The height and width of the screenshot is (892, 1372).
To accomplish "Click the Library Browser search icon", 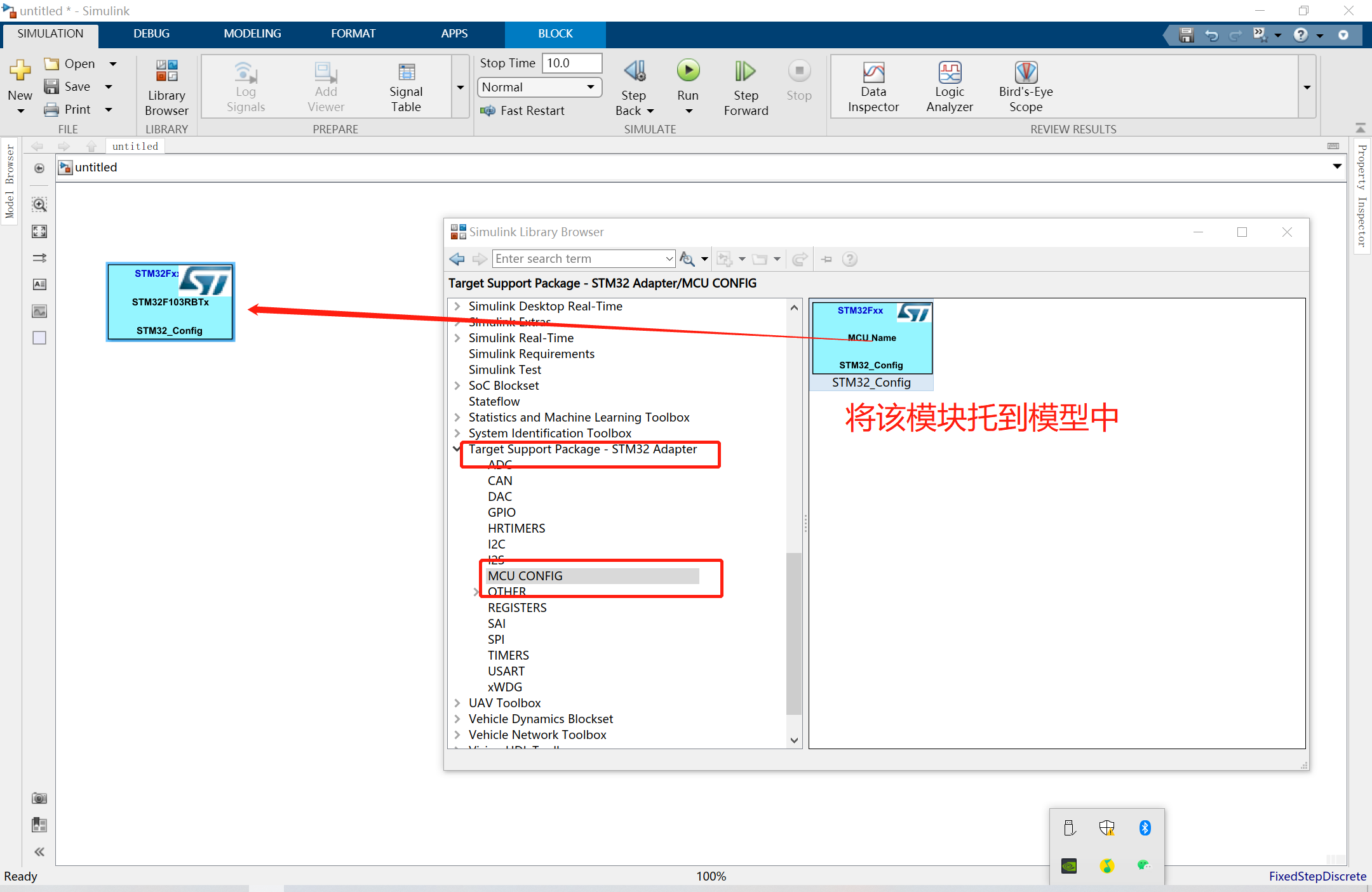I will (687, 259).
